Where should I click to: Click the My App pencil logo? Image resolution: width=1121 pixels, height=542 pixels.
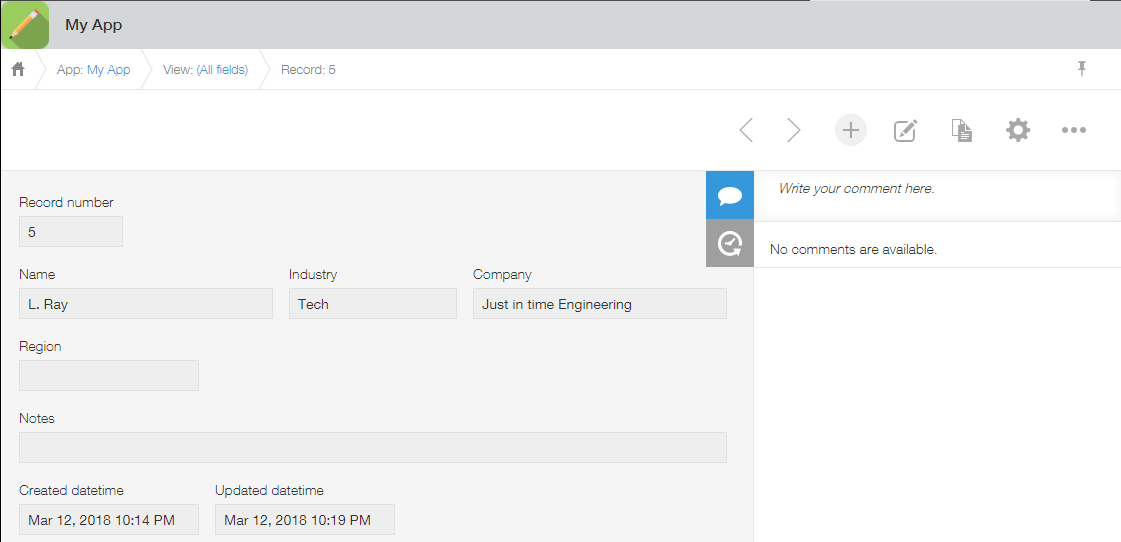point(26,25)
